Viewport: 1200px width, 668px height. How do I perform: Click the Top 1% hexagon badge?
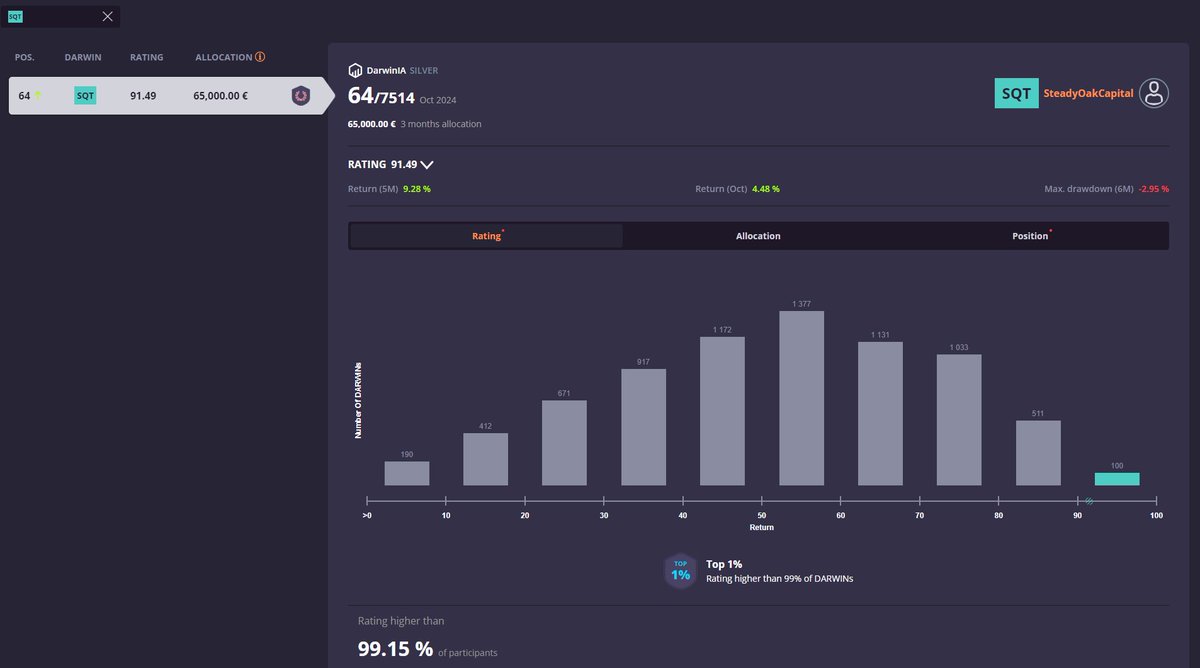click(x=680, y=571)
